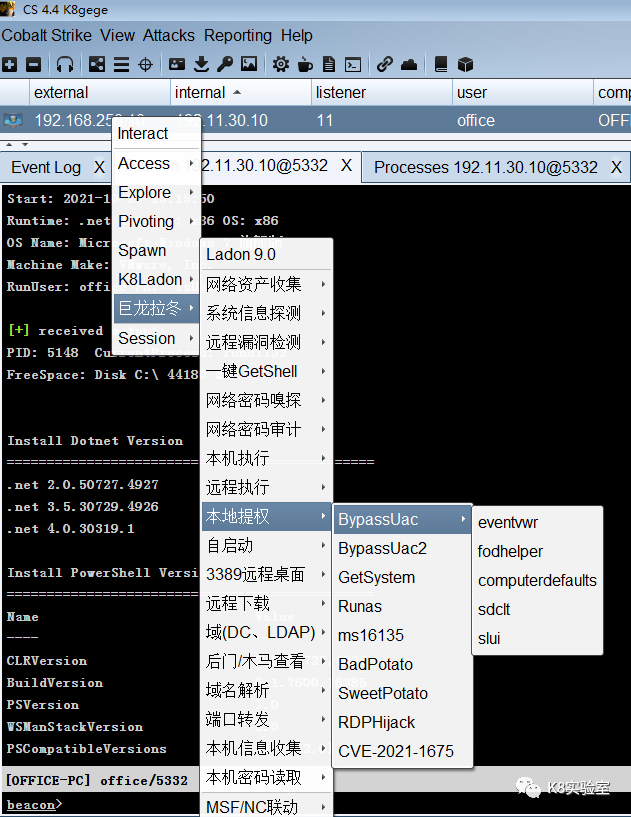This screenshot has width=631, height=817.
Task: Expand the Access submenu
Action: pyautogui.click(x=156, y=164)
